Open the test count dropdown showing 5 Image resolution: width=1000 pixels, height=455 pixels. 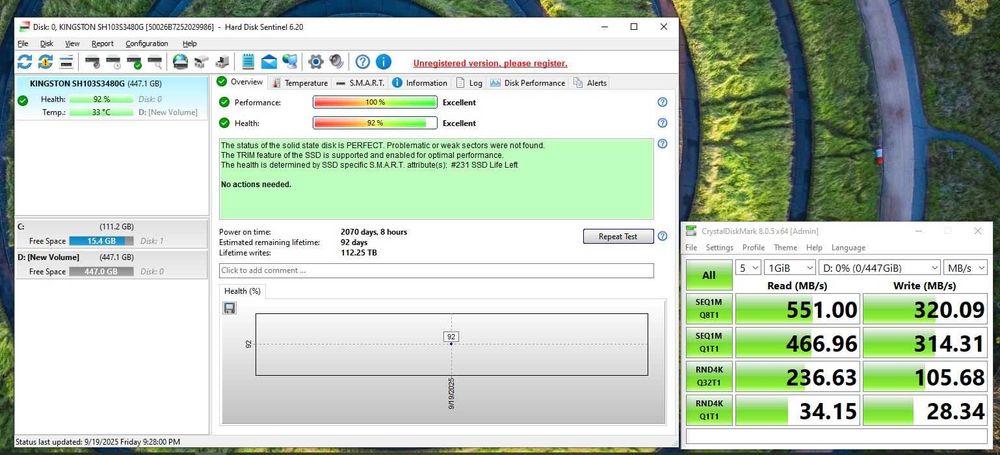point(749,267)
